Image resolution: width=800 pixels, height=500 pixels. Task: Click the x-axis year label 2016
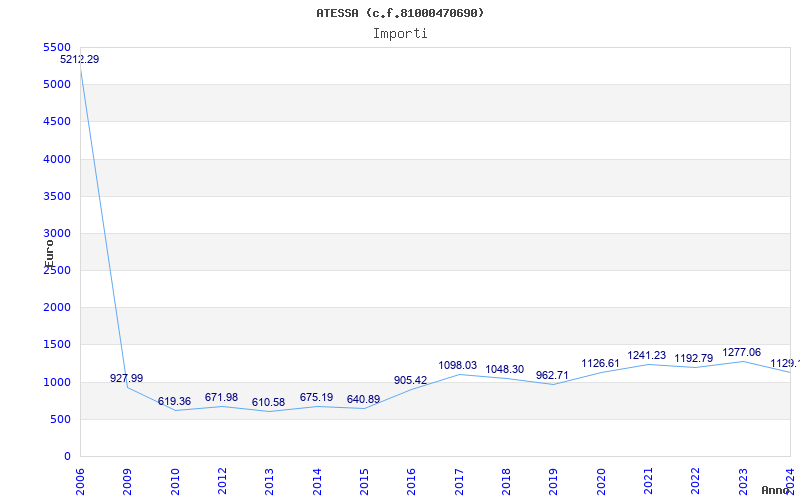tap(411, 482)
